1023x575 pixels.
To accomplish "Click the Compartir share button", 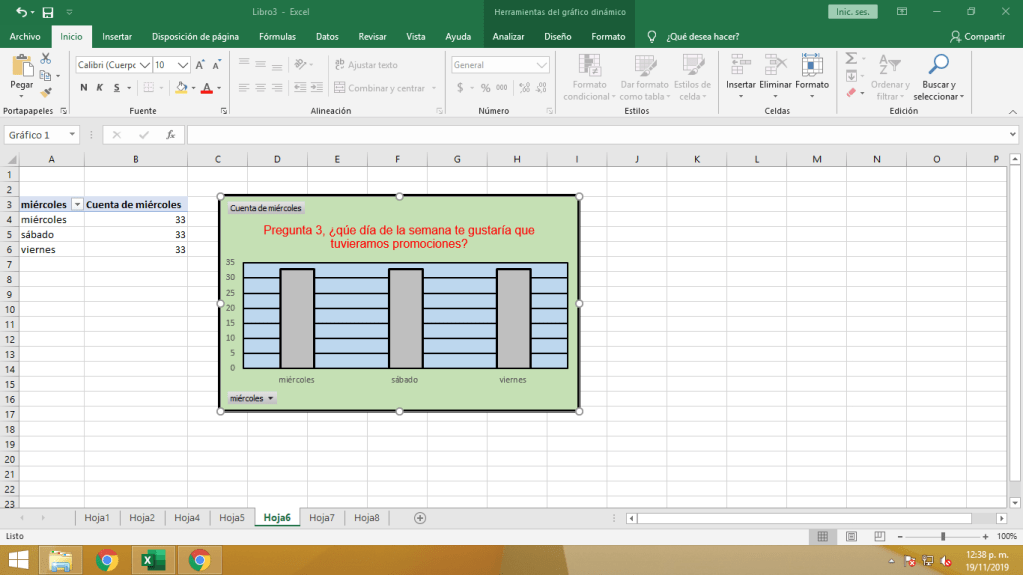I will click(977, 37).
